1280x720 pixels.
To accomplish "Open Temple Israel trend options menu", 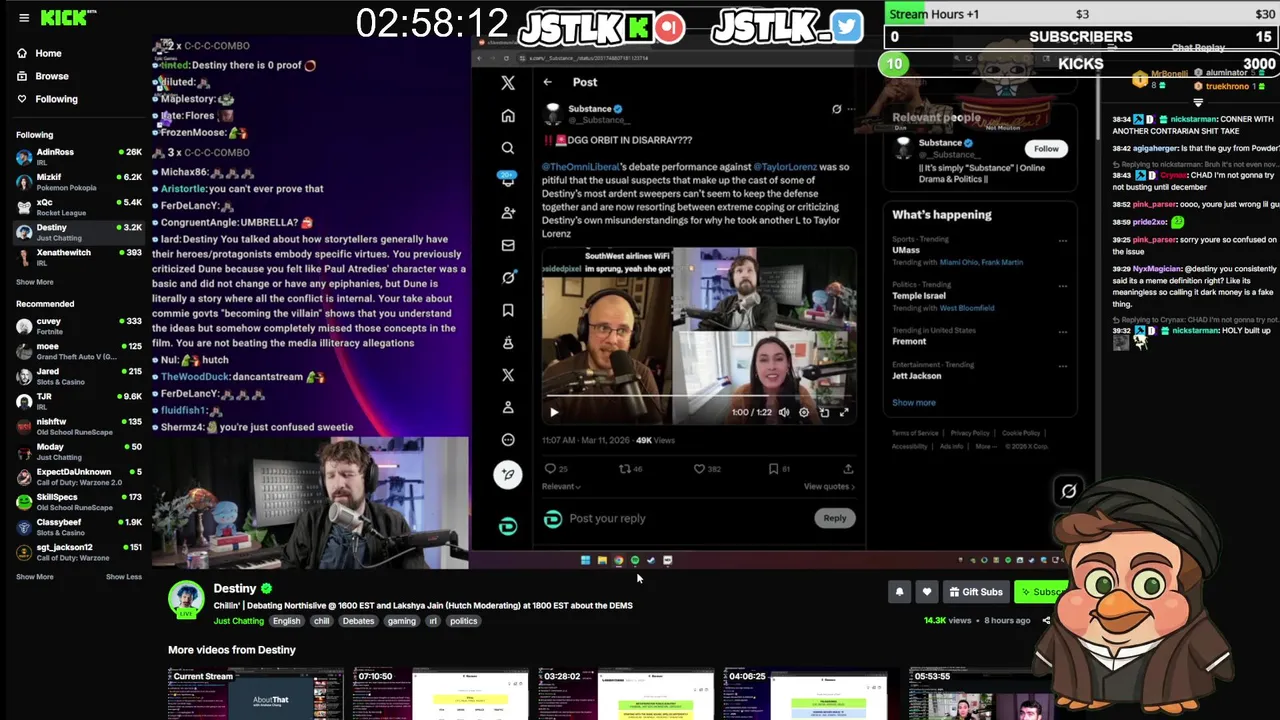I will click(1062, 286).
